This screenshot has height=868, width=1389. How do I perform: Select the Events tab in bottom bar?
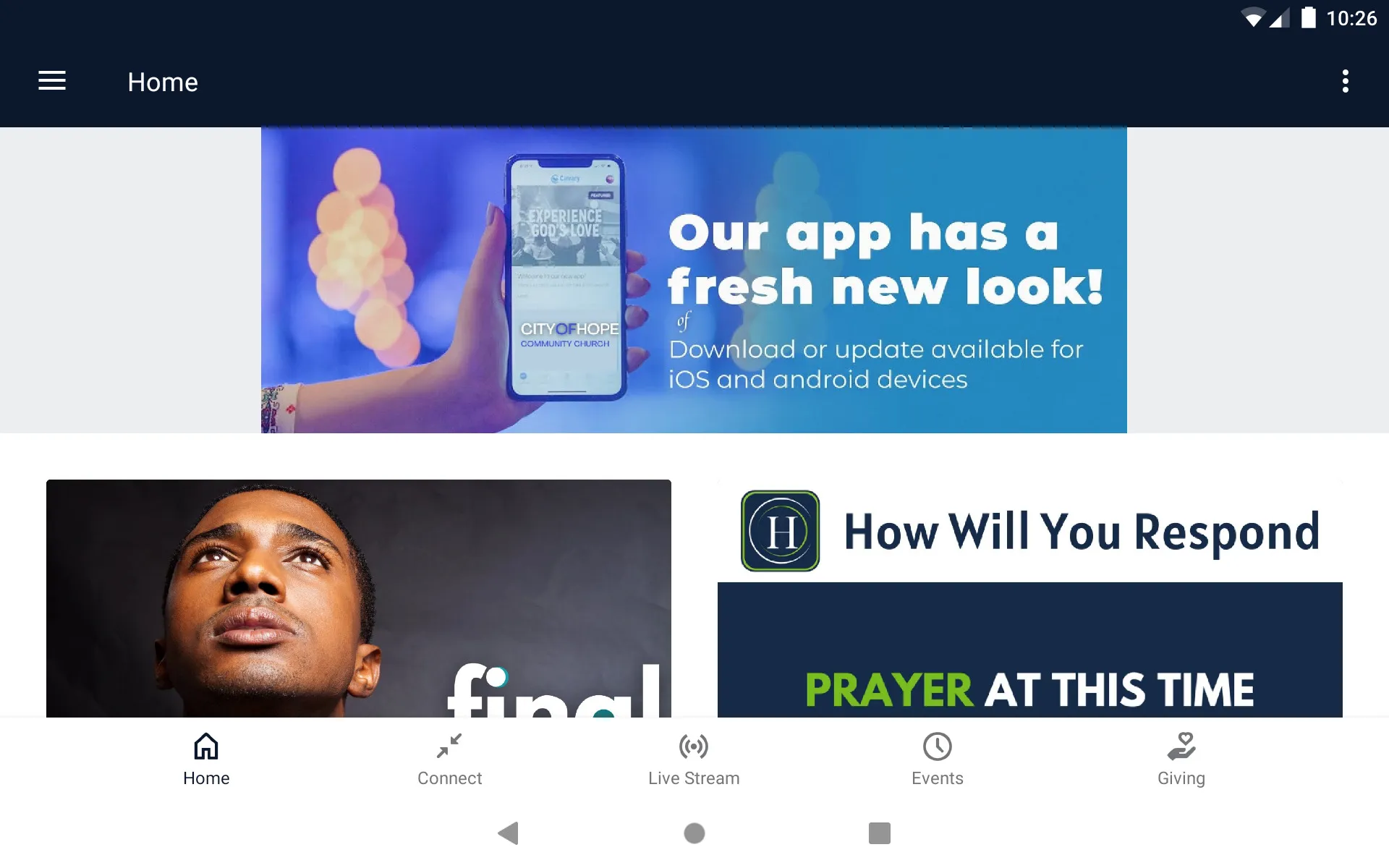(x=937, y=758)
